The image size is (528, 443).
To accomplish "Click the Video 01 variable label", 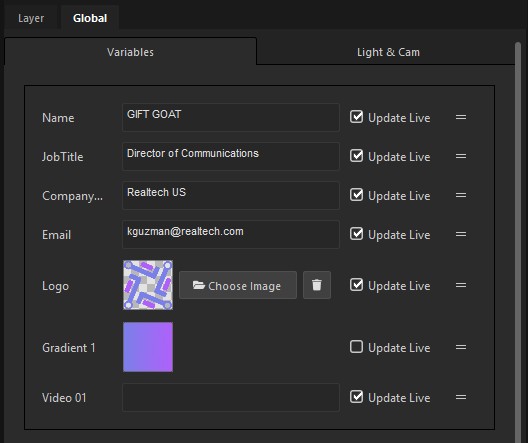I will tap(64, 398).
